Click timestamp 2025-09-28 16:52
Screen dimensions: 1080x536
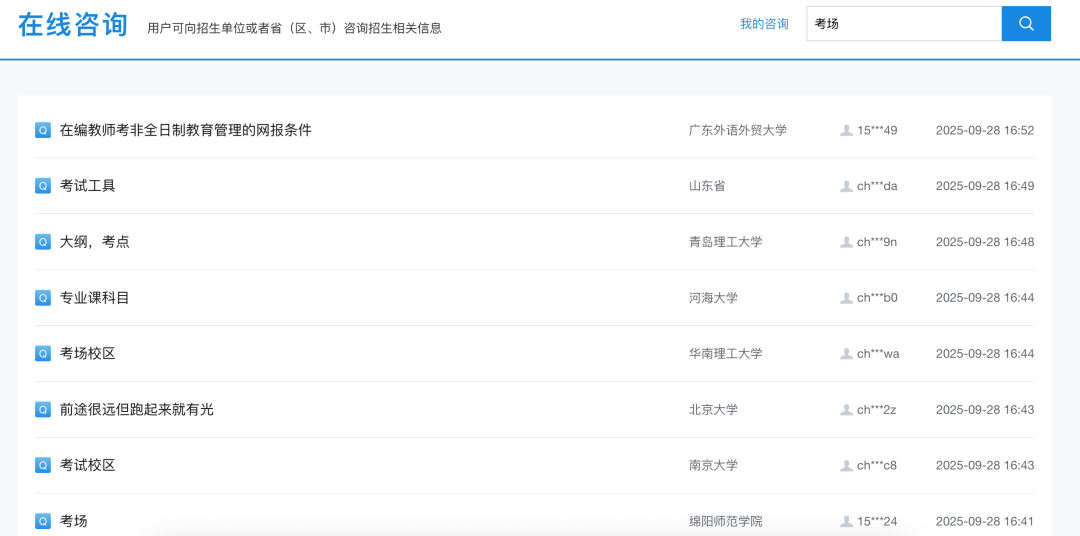coord(985,130)
